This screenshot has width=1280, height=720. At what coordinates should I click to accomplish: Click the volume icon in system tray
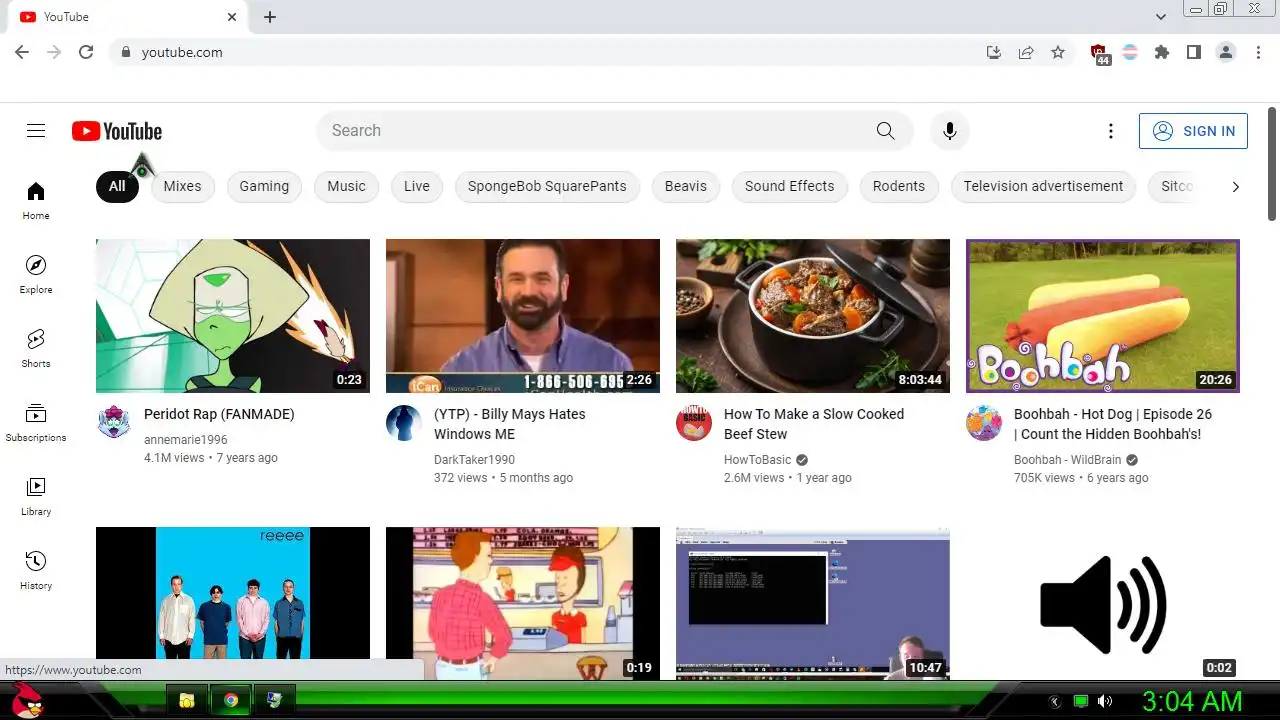tap(1105, 701)
